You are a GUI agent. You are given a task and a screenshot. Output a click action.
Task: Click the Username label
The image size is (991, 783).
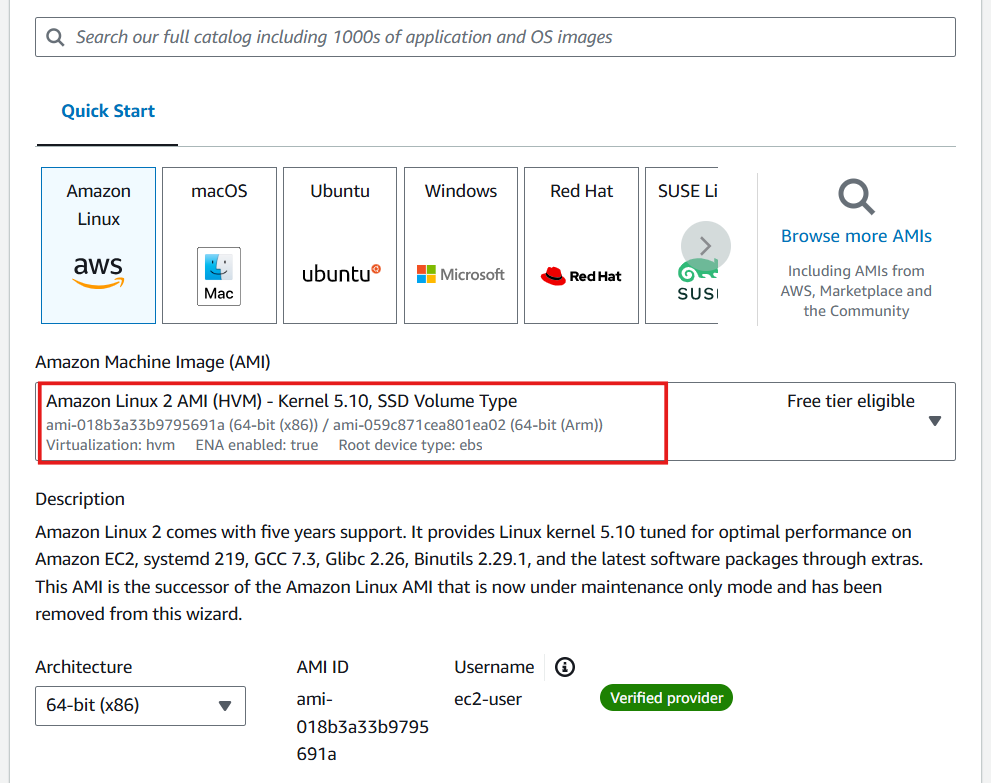(x=494, y=667)
